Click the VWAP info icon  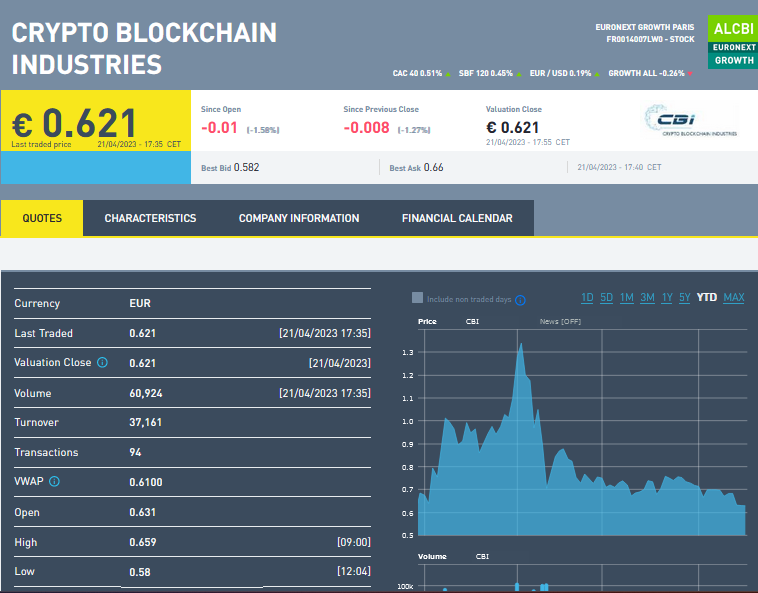click(x=54, y=482)
